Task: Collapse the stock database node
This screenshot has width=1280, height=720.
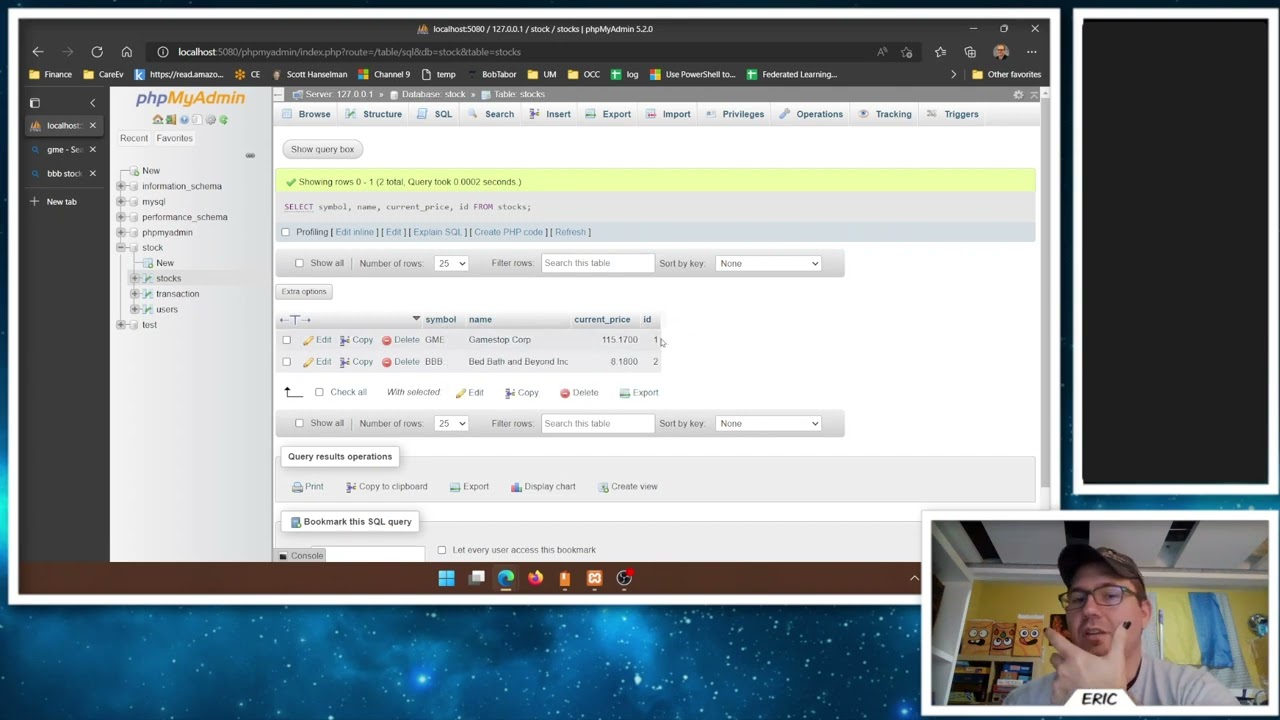Action: 121,248
